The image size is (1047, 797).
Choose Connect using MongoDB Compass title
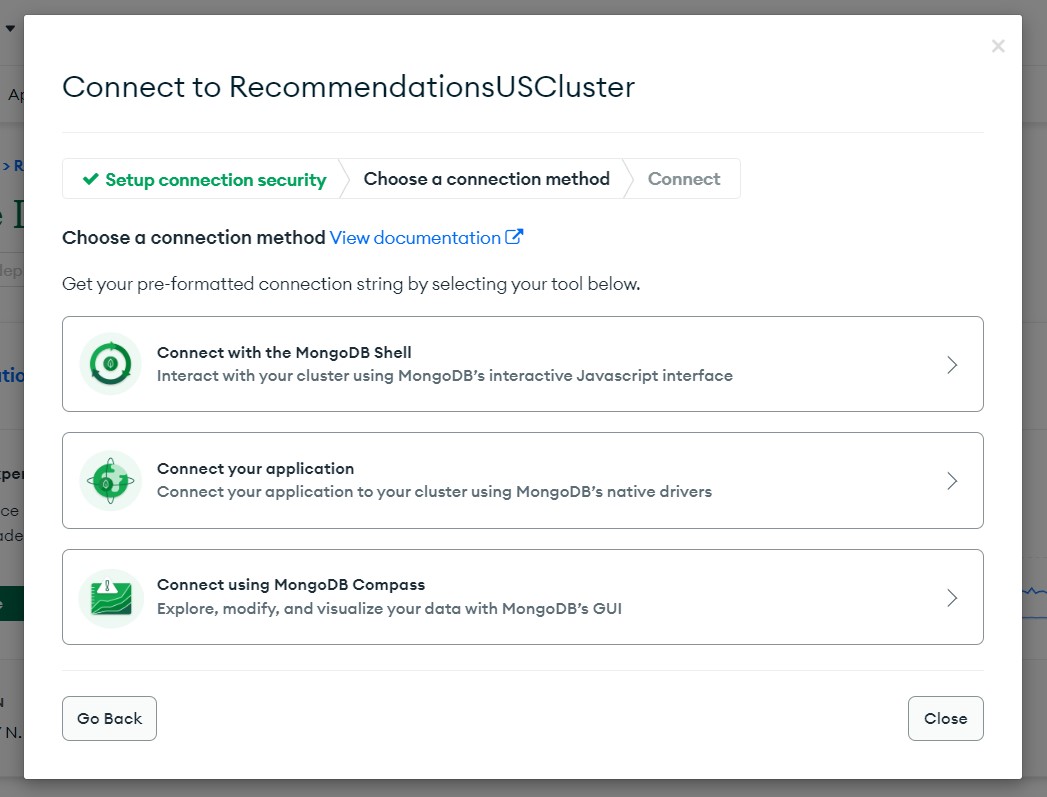pos(290,585)
